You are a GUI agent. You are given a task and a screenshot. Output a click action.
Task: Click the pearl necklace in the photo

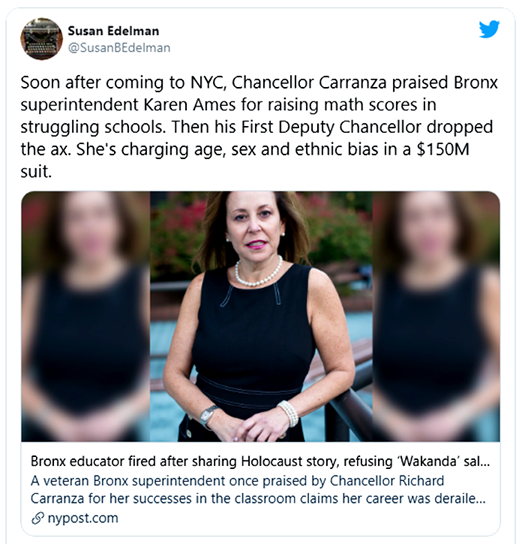pyautogui.click(x=259, y=274)
